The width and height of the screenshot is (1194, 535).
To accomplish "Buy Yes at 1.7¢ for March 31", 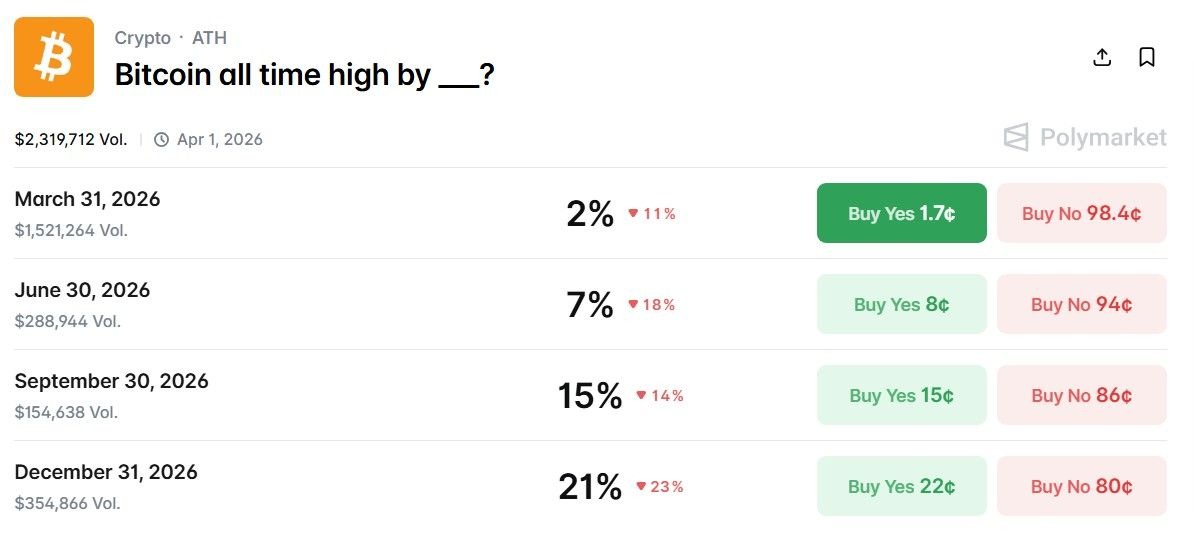I will [x=901, y=213].
